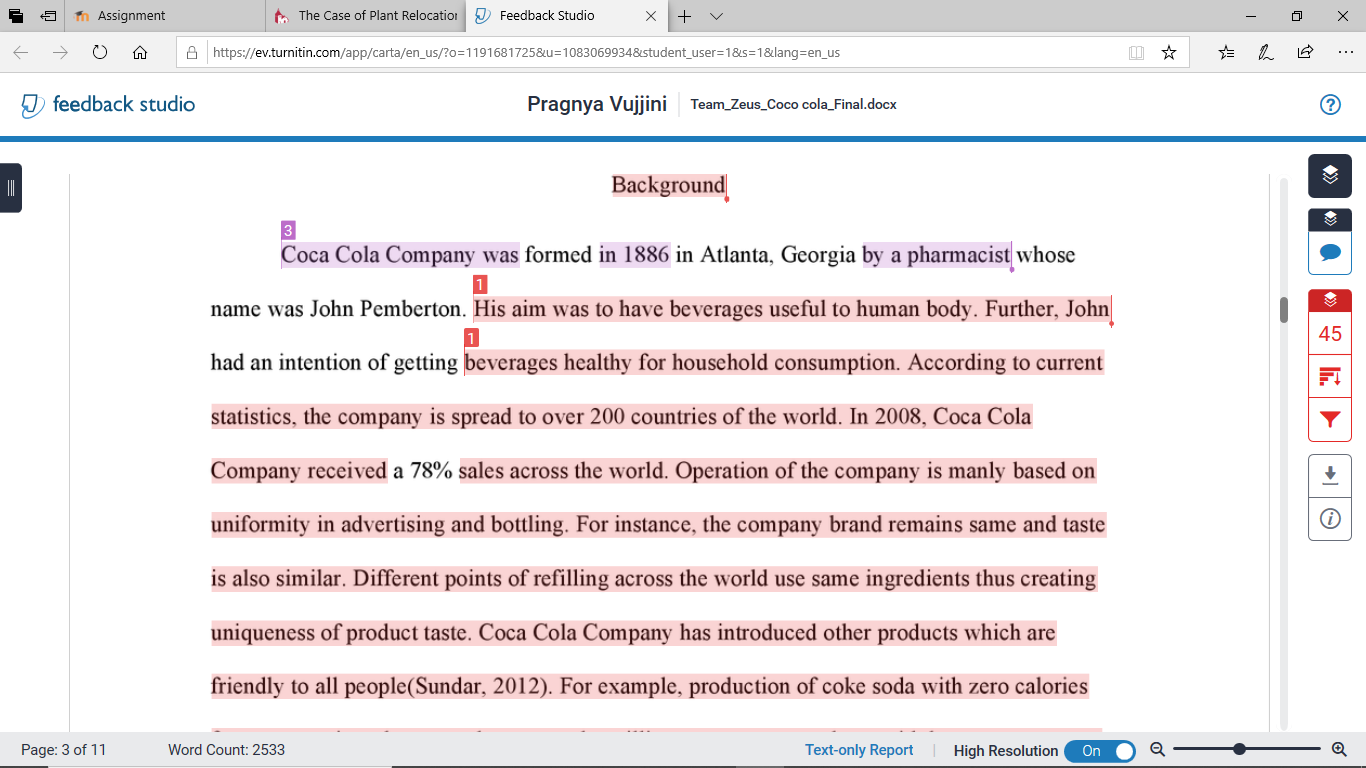Click the browser forward arrow
Screen dimensions: 1366x768
(60, 53)
